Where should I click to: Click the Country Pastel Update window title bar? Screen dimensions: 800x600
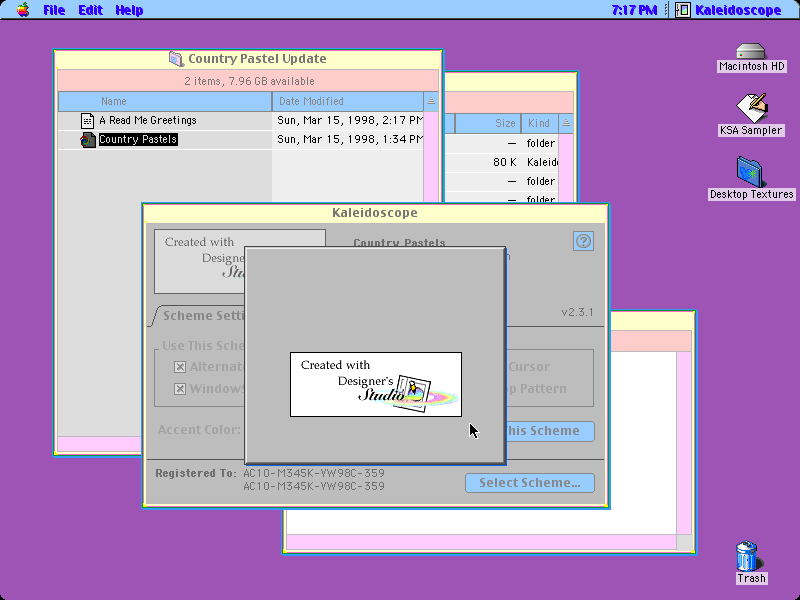248,59
